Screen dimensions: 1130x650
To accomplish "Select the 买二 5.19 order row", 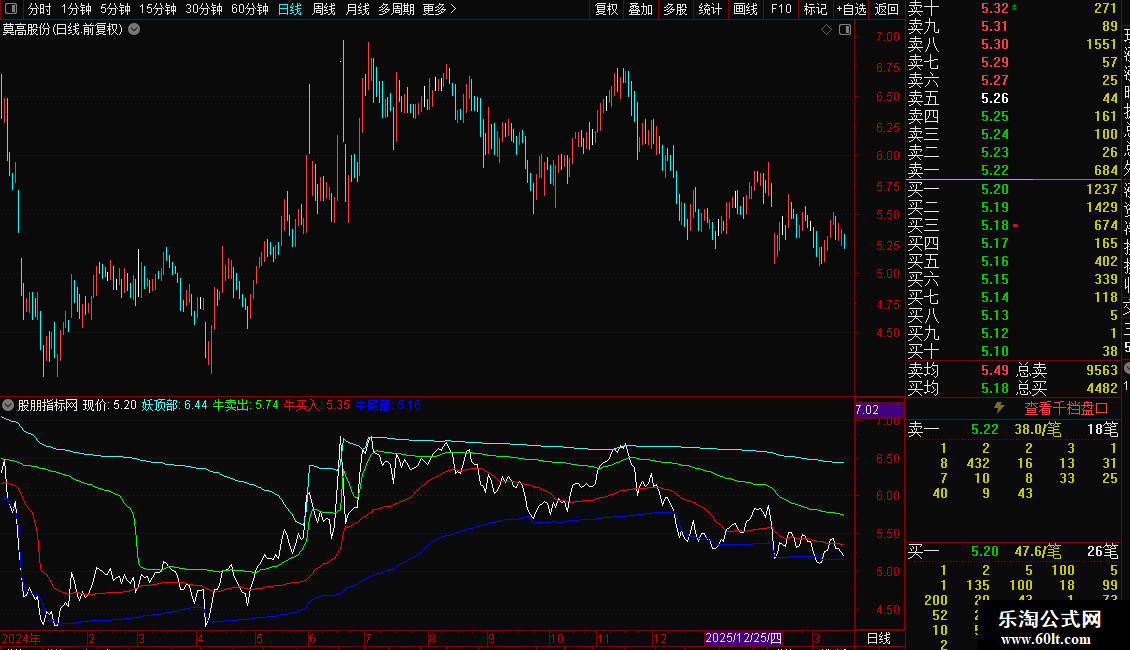I will (x=1013, y=208).
